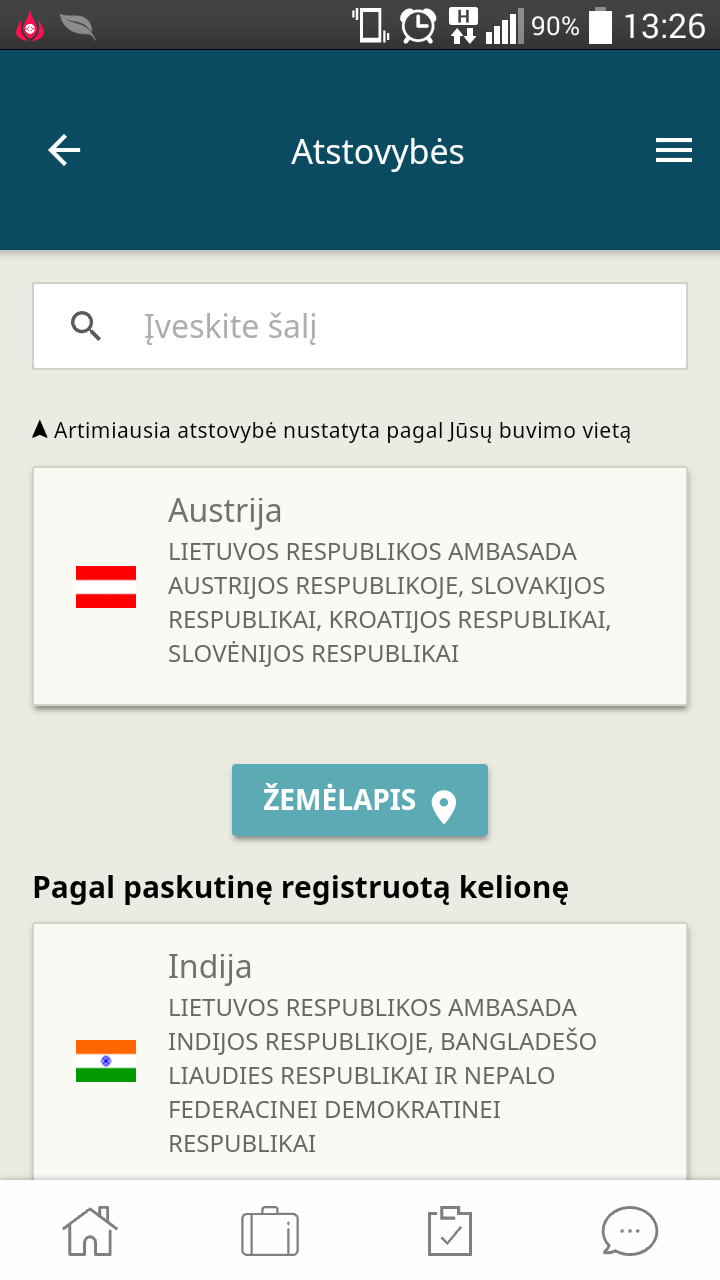This screenshot has width=720, height=1280.
Task: Open the hamburger menu
Action: click(673, 151)
